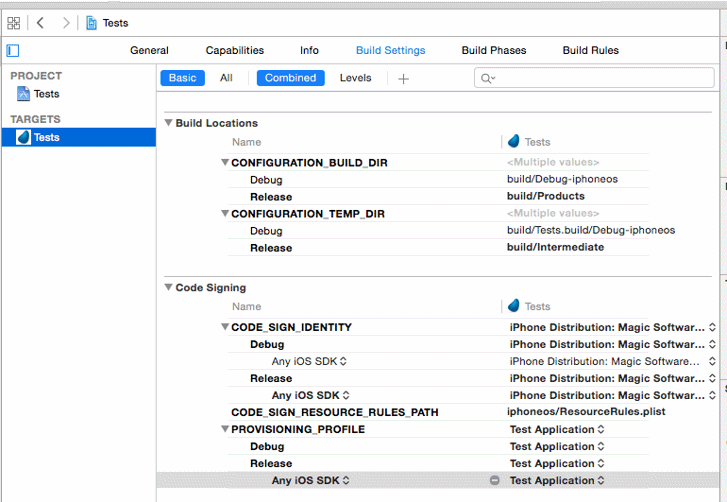Collapse the CONFIGURATION_BUILD_DIR setting
The image size is (727, 502).
[225, 162]
